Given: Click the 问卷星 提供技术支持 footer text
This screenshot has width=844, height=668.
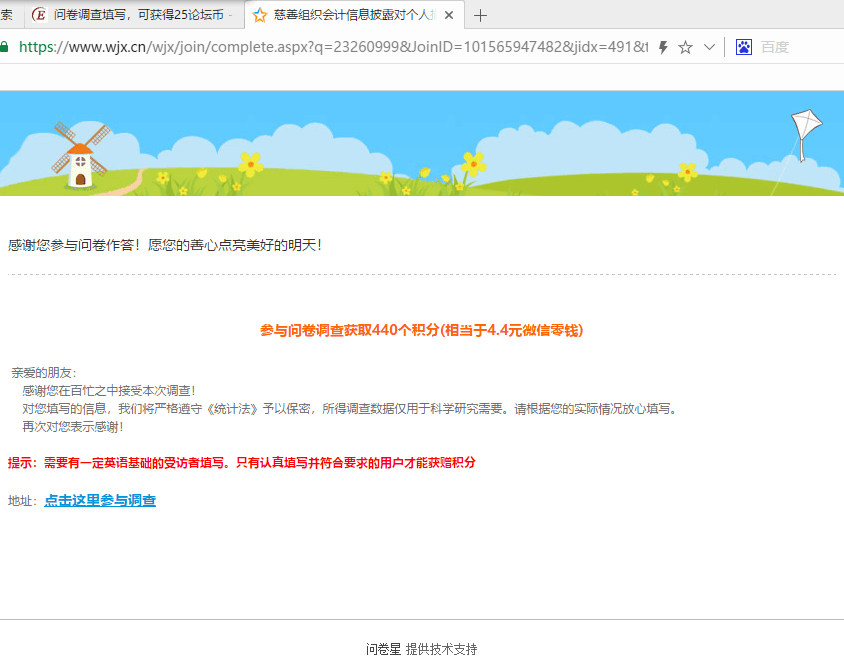Looking at the screenshot, I should click(421, 649).
